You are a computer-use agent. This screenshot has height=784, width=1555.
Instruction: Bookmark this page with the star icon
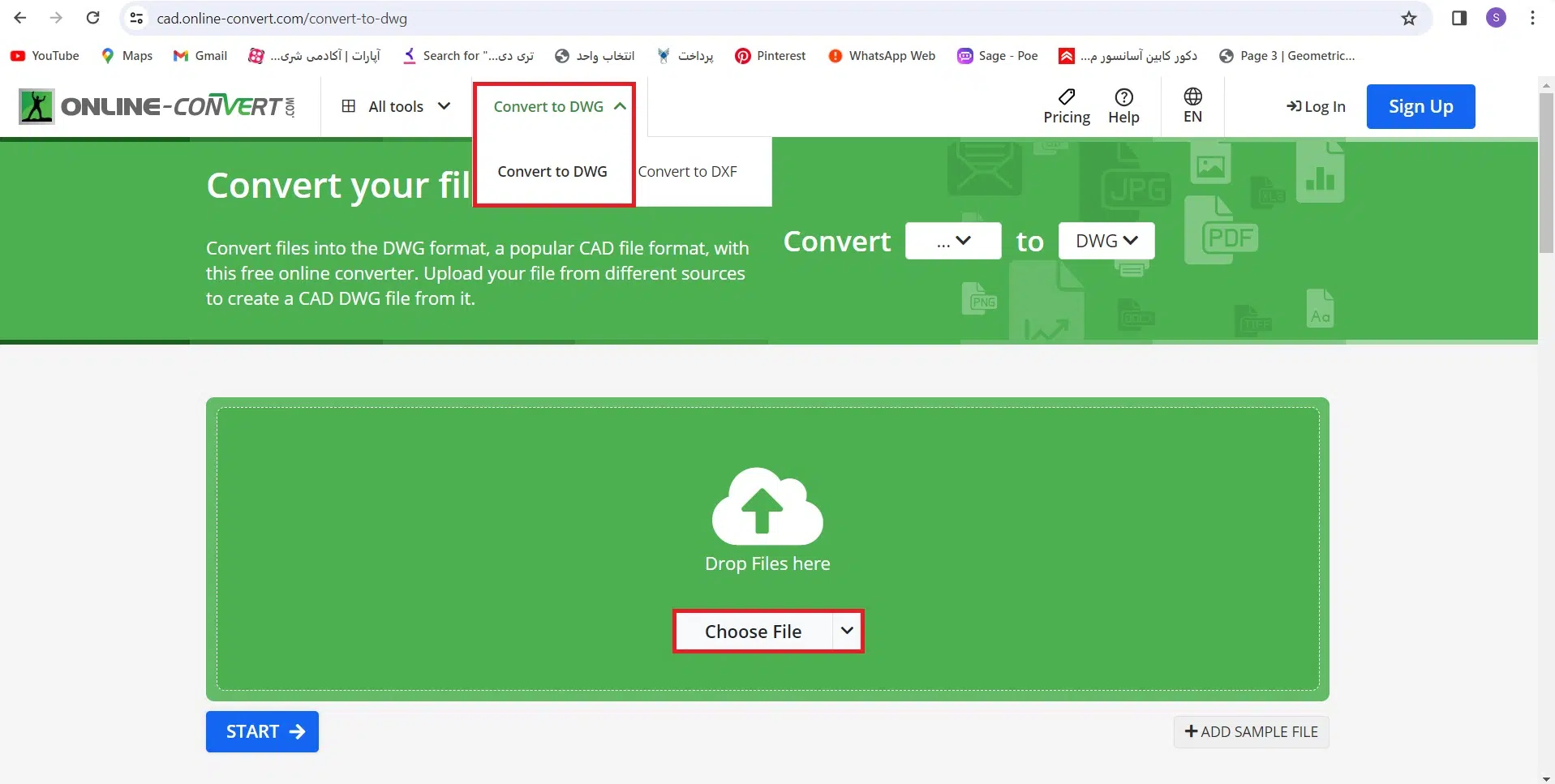[1409, 19]
